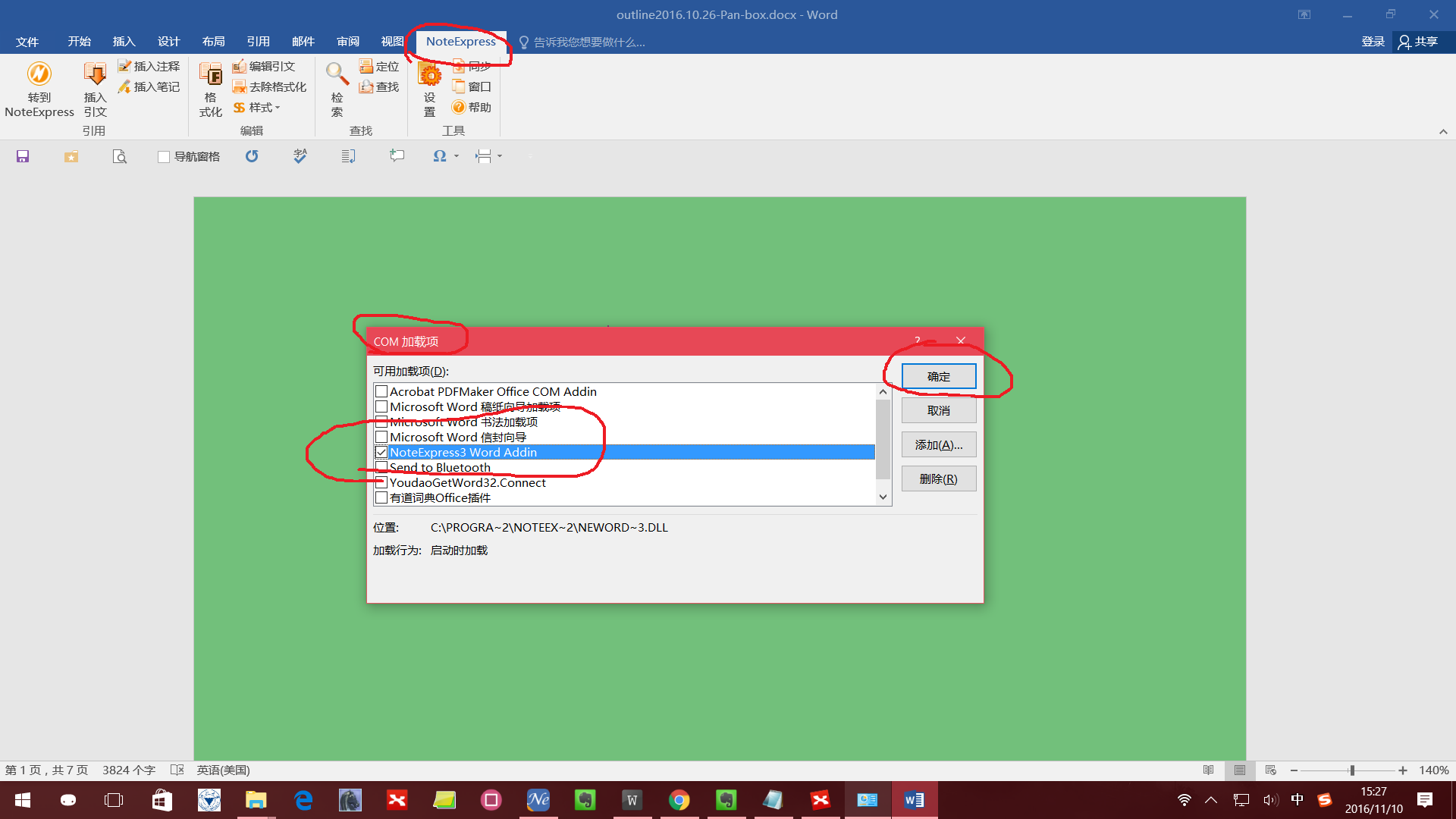Click Help (帮助) in the Tools group
The image size is (1456, 819).
[x=472, y=108]
